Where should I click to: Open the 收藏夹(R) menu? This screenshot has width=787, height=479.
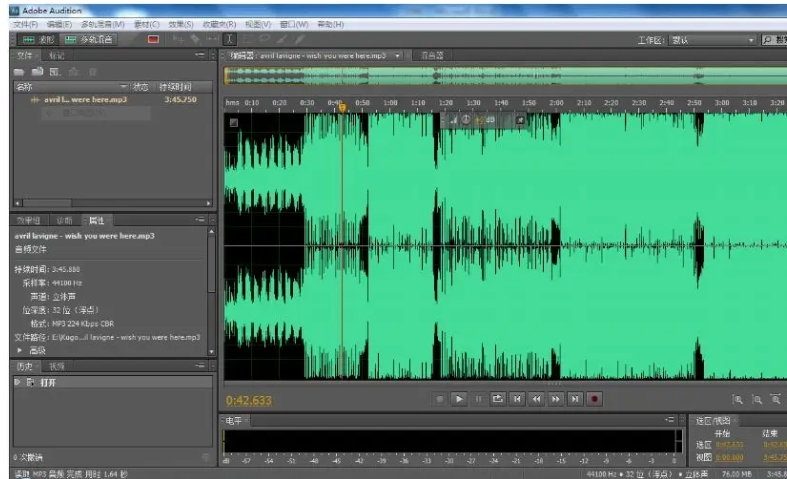[219, 24]
